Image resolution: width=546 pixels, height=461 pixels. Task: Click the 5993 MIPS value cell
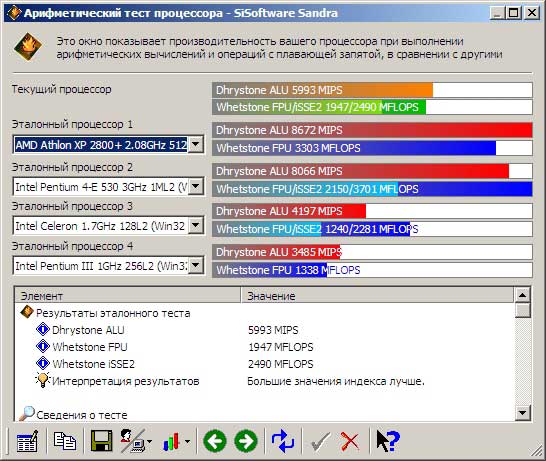pyautogui.click(x=273, y=330)
